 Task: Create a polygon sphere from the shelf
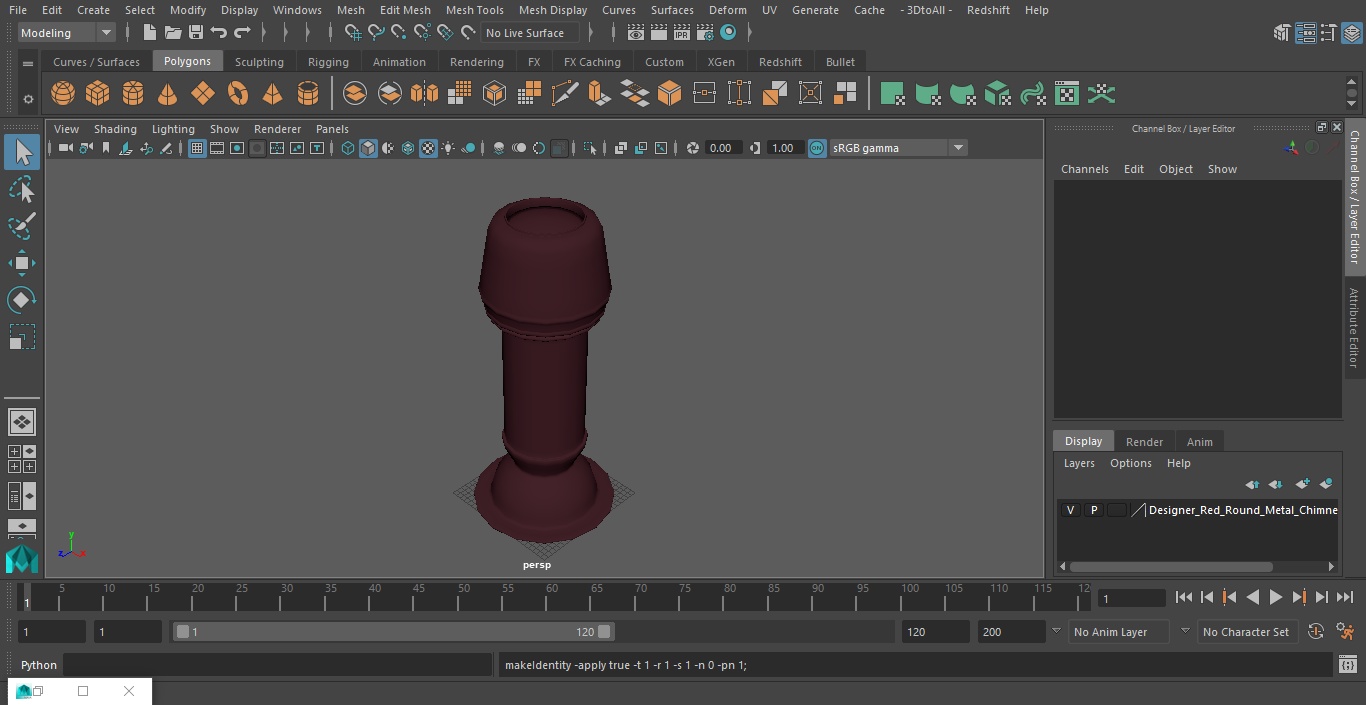coord(63,94)
